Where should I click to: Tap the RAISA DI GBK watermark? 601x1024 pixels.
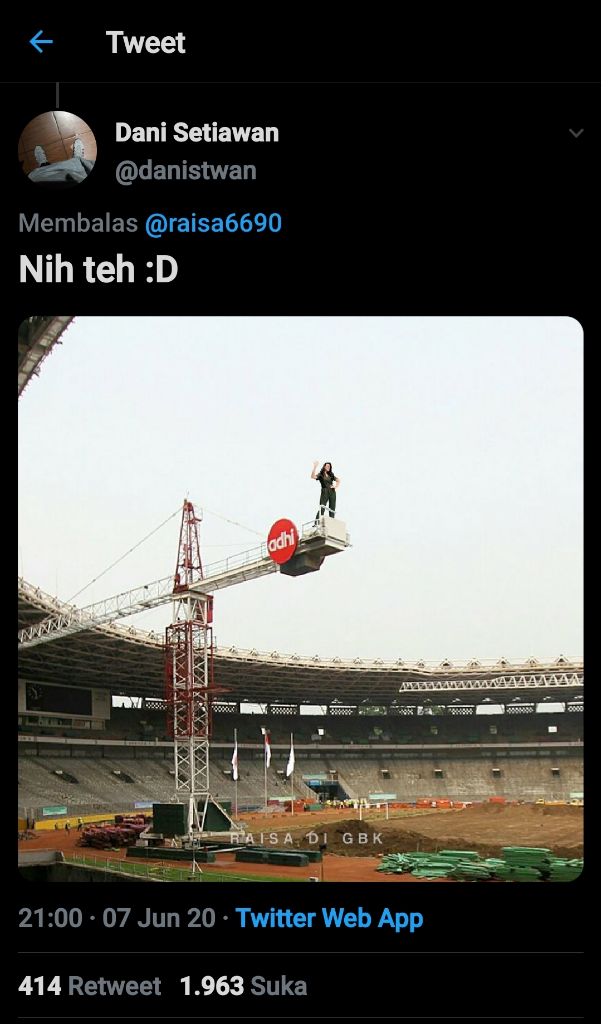306,838
